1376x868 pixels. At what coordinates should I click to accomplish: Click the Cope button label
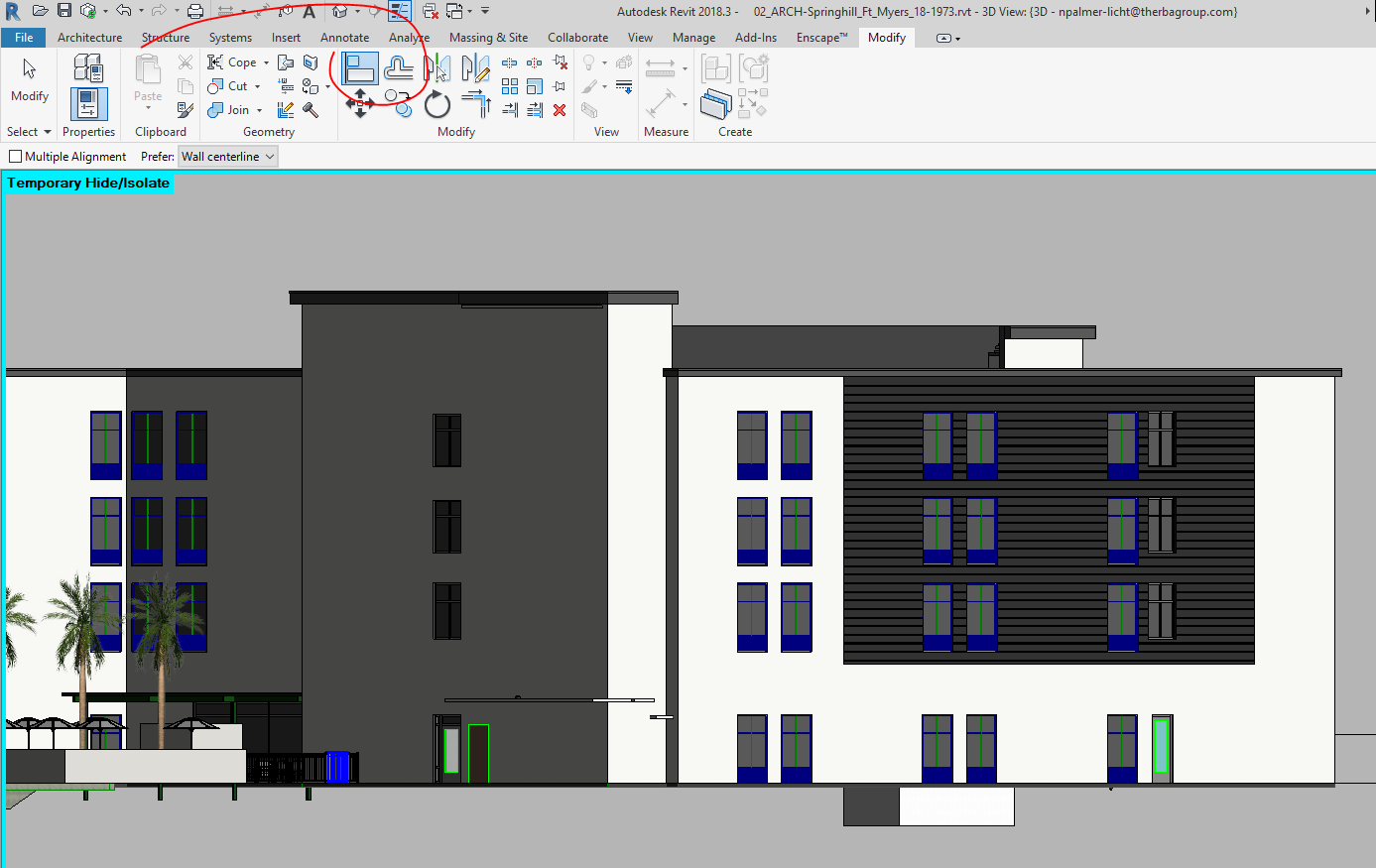[x=242, y=62]
